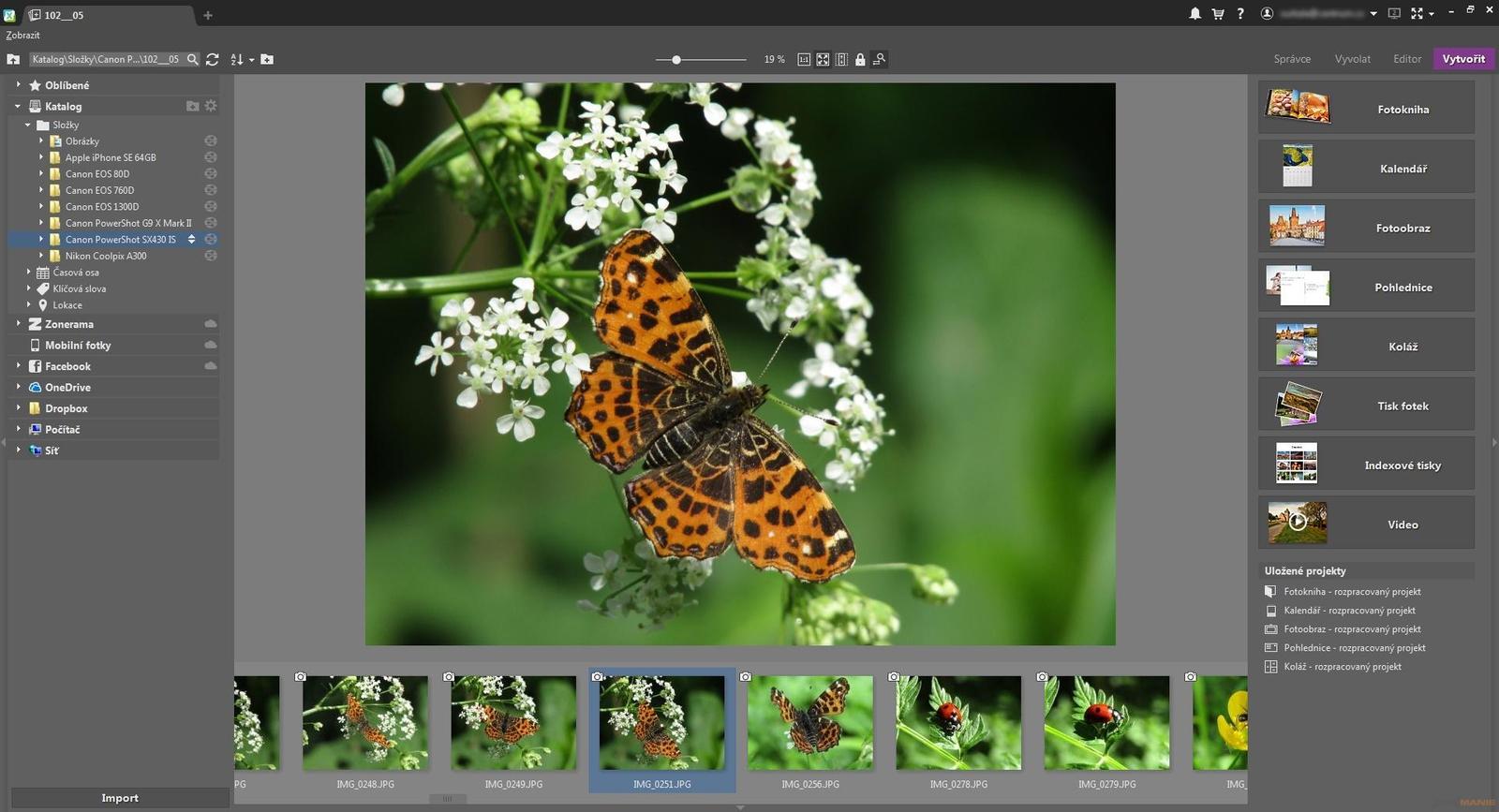Image resolution: width=1499 pixels, height=812 pixels.
Task: Open the Zobrazit menu
Action: click(23, 36)
